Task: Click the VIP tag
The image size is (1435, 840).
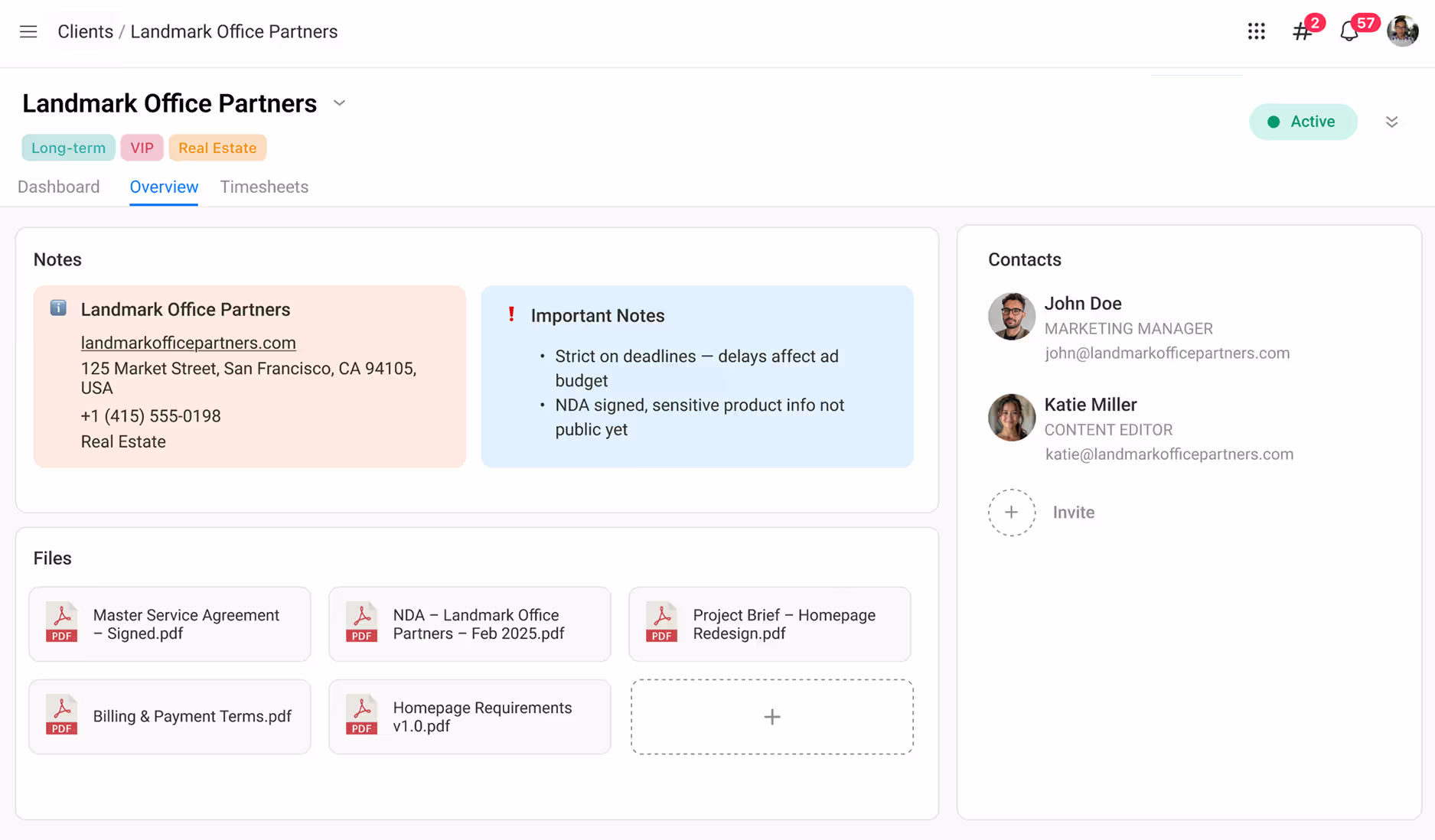Action: pos(142,148)
